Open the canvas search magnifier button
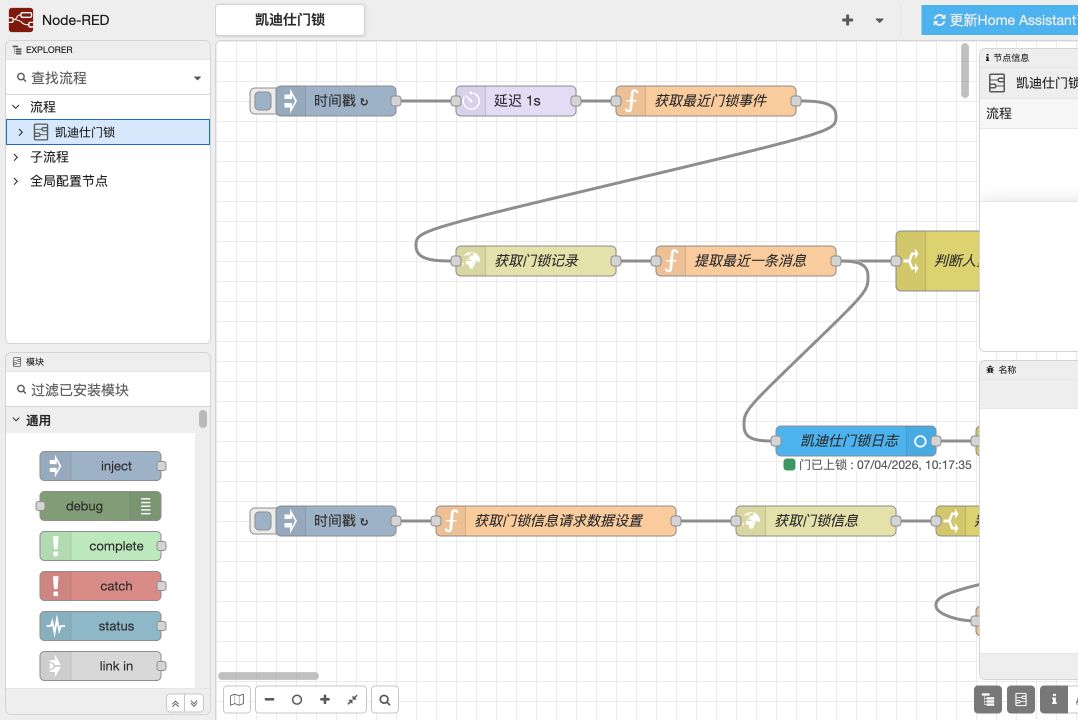Viewport: 1078px width, 720px height. pyautogui.click(x=385, y=700)
